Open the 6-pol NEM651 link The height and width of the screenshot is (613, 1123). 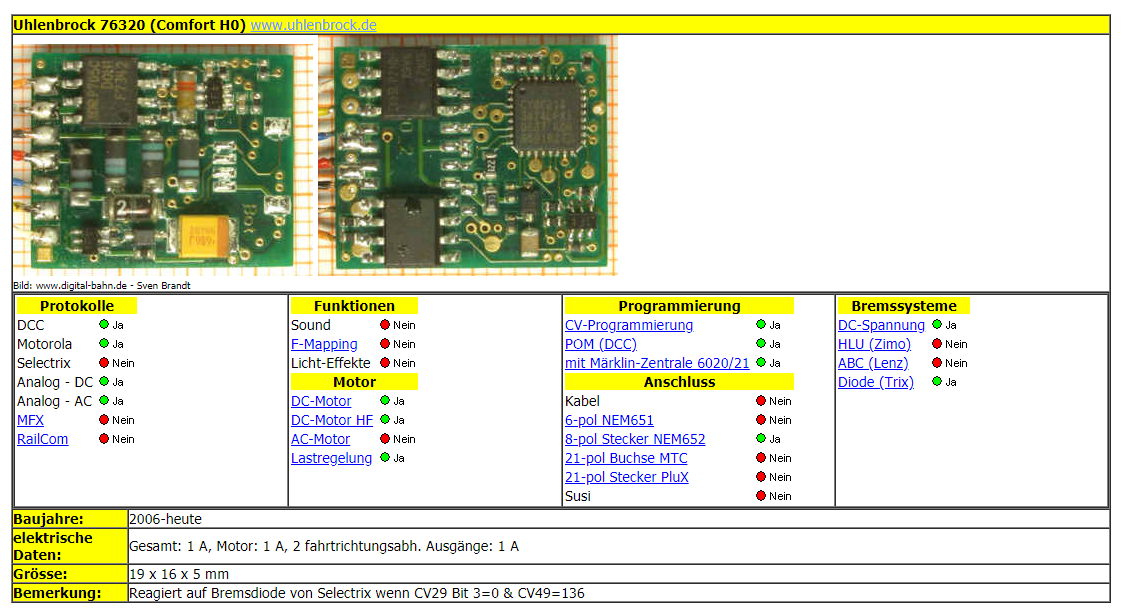[609, 420]
